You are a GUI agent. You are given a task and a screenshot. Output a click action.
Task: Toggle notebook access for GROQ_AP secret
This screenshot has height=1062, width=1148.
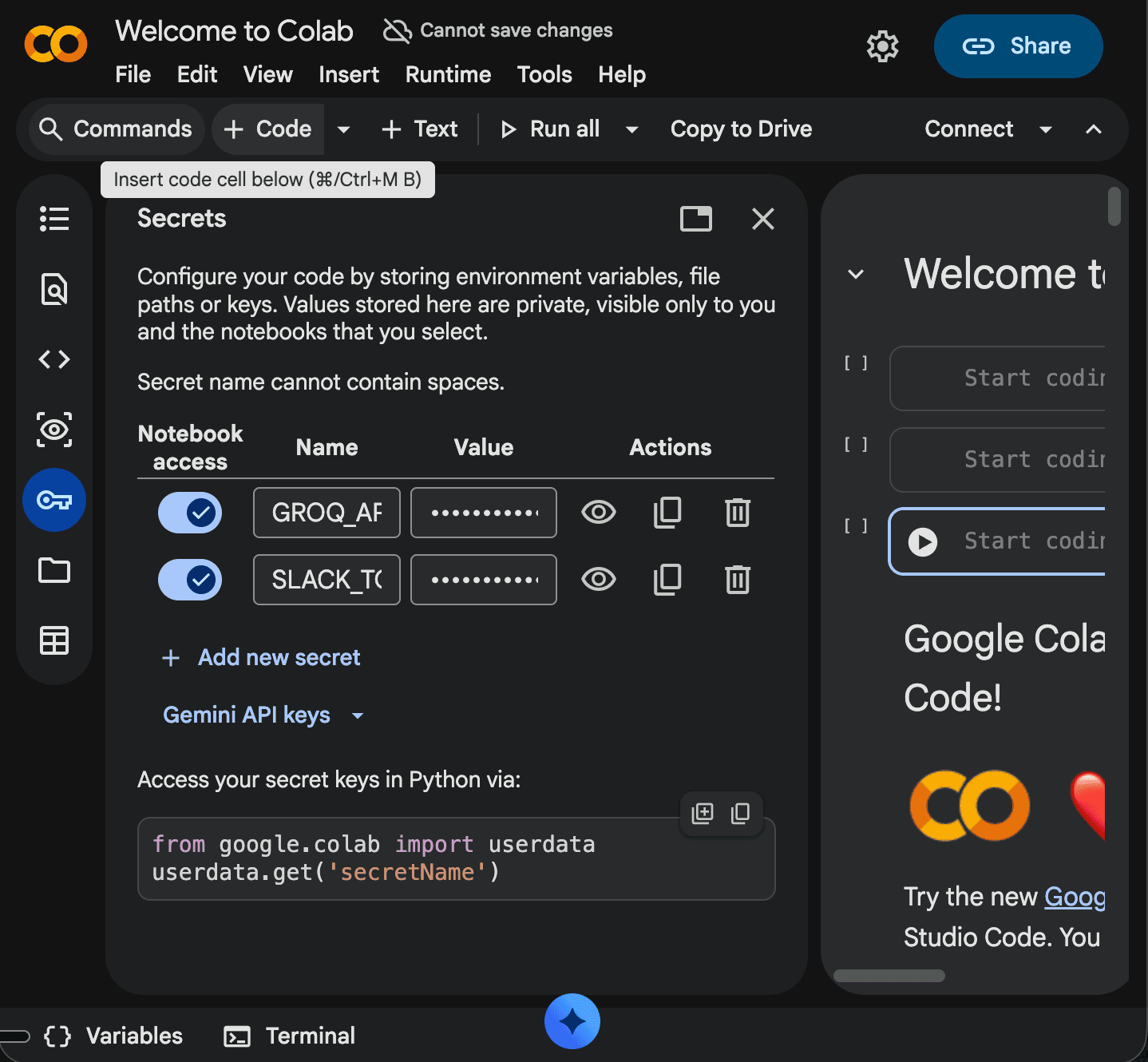190,513
